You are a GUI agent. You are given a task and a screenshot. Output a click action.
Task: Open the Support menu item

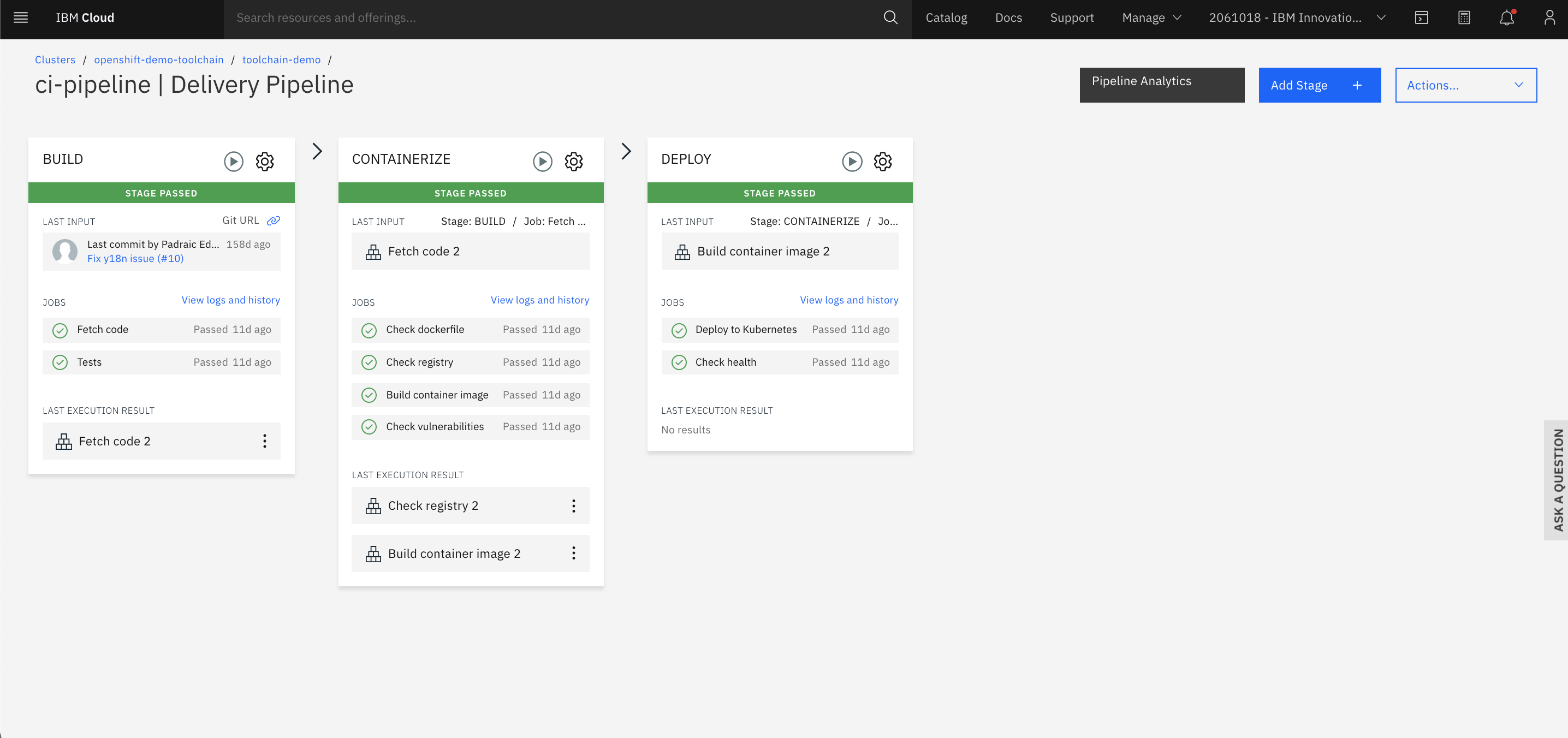click(1072, 17)
